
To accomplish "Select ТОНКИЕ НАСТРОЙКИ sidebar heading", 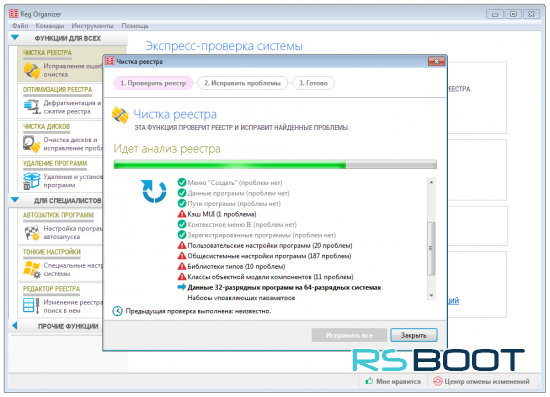I will point(52,252).
